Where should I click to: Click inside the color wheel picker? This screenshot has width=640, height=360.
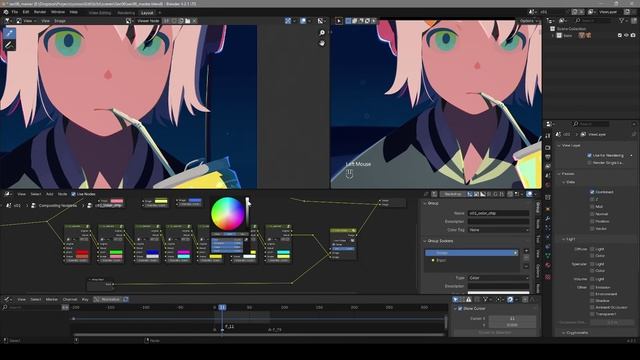point(227,213)
